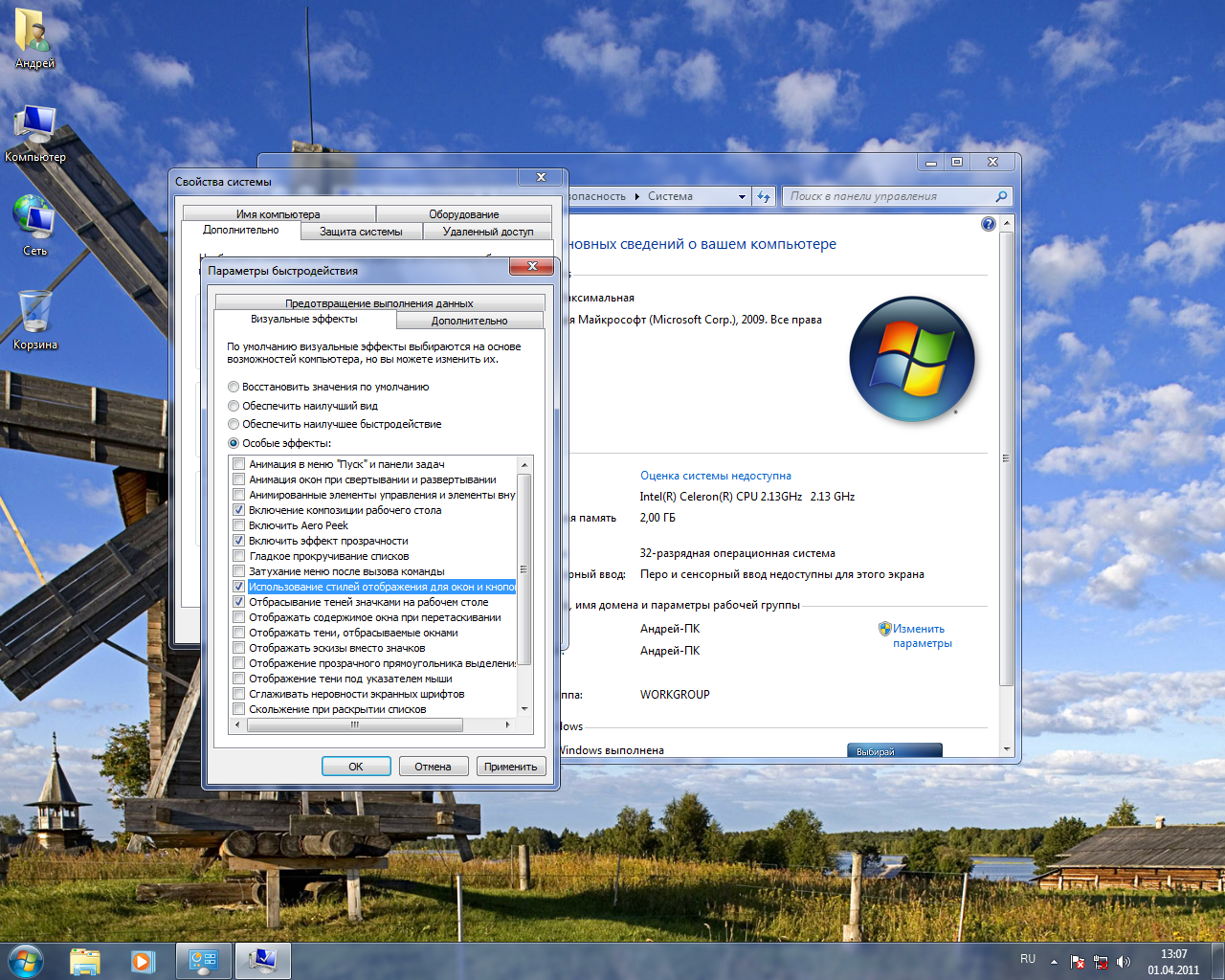Image resolution: width=1225 pixels, height=980 pixels.
Task: Enable Отображать эскизы вместо значков
Action: pyautogui.click(x=239, y=648)
